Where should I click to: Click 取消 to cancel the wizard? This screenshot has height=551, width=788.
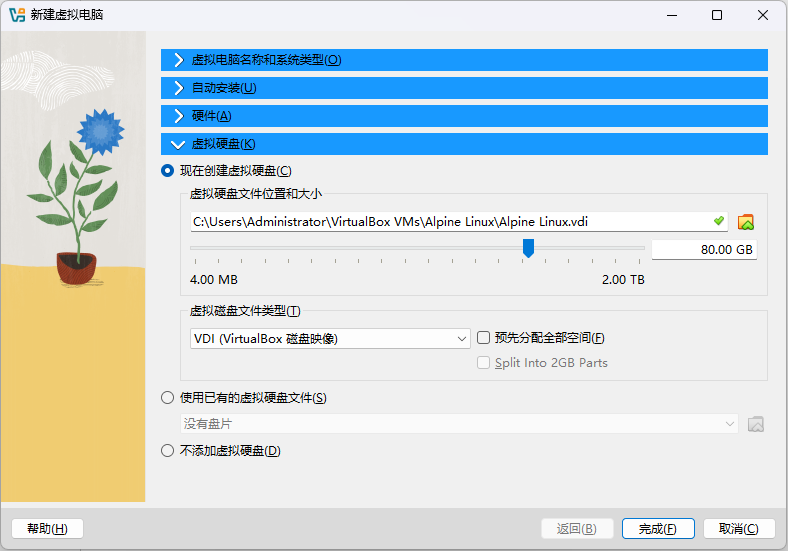(739, 528)
